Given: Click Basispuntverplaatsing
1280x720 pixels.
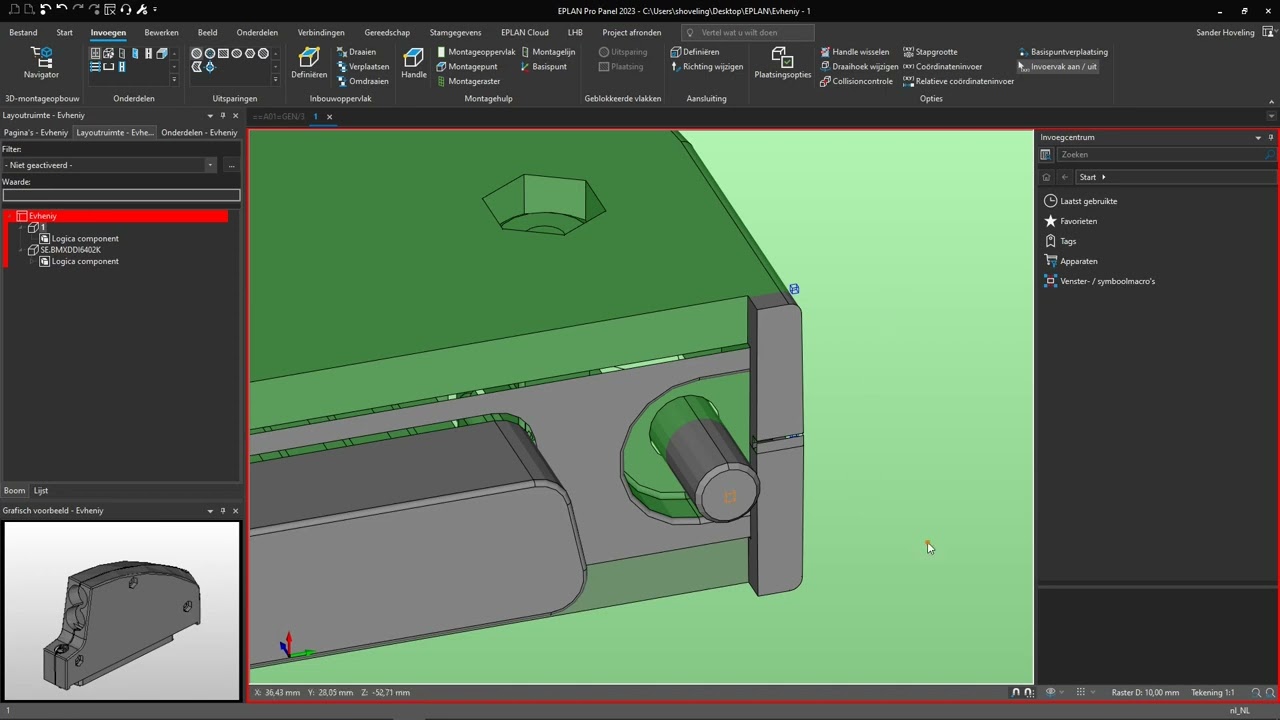Looking at the screenshot, I should (x=1063, y=52).
